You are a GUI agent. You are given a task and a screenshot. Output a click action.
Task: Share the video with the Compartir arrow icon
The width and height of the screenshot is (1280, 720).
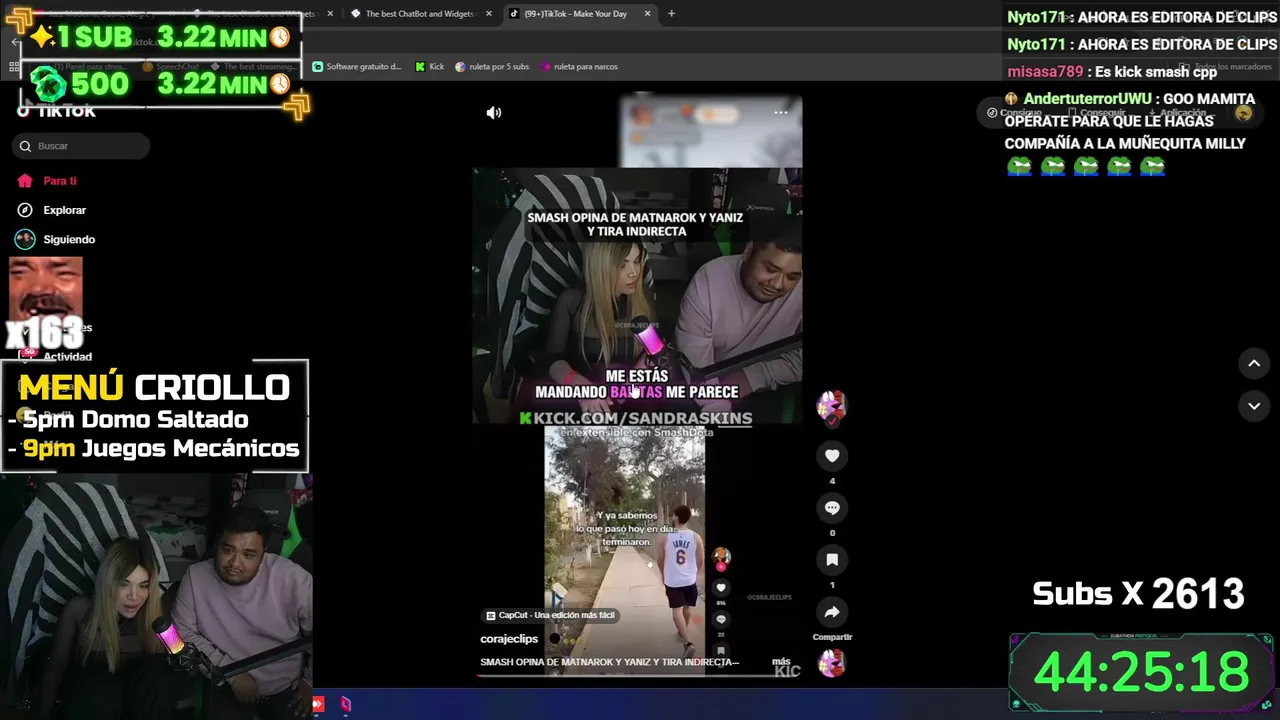pos(832,612)
